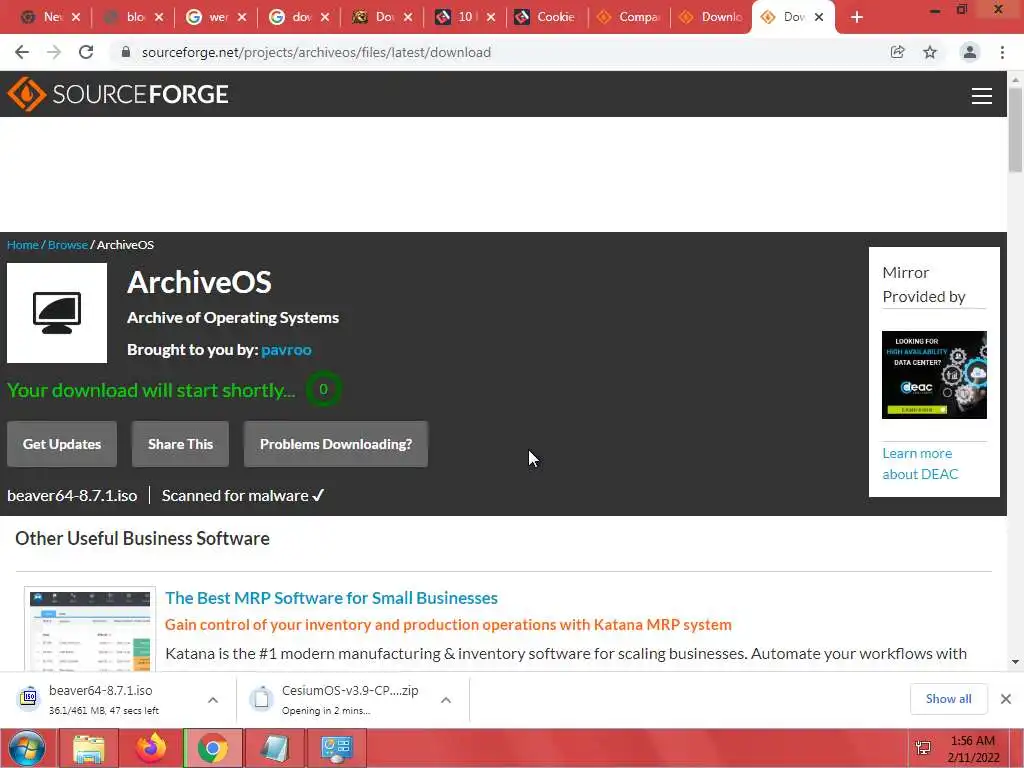This screenshot has height=768, width=1024.
Task: Click the CesiumOS zip download file icon
Action: pyautogui.click(x=261, y=697)
